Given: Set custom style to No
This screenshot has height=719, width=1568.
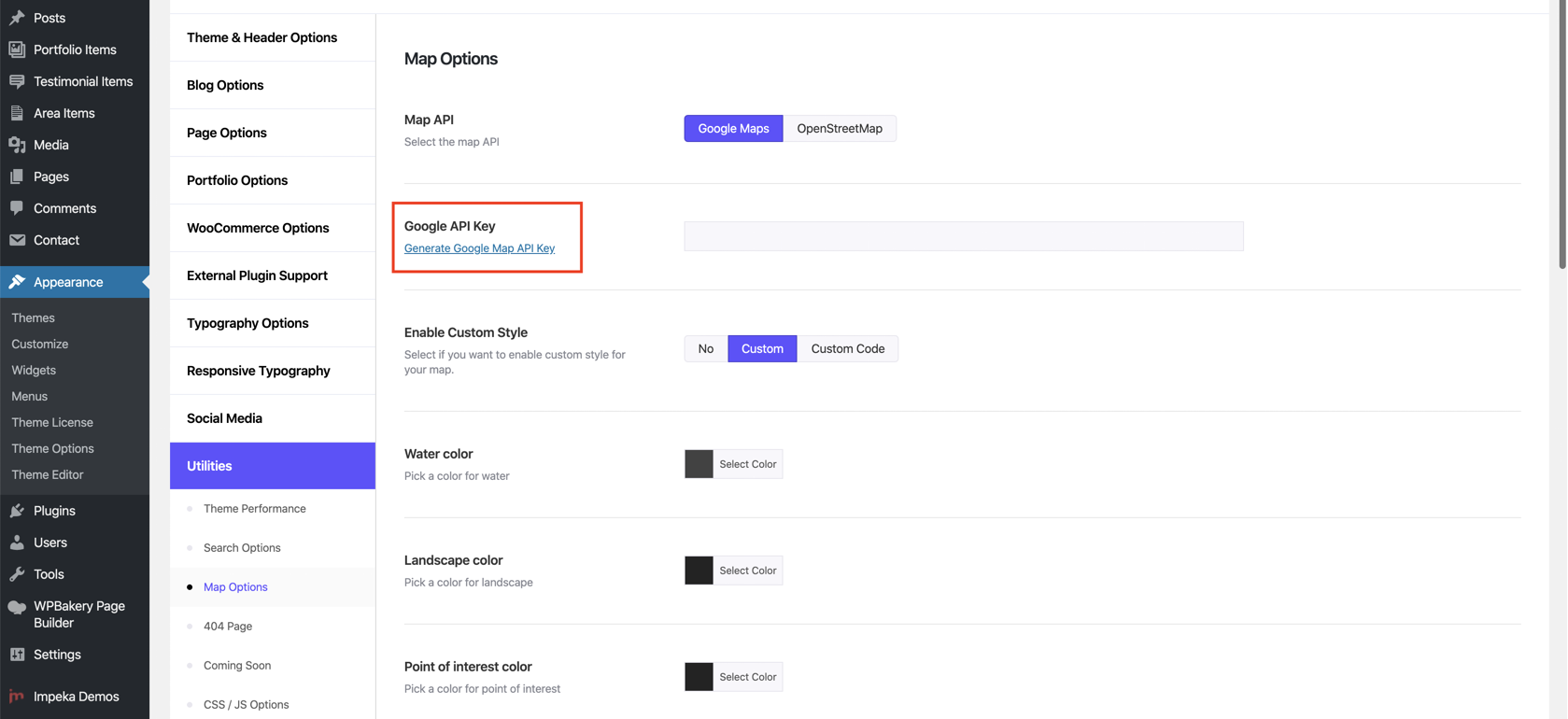Looking at the screenshot, I should pyautogui.click(x=706, y=348).
